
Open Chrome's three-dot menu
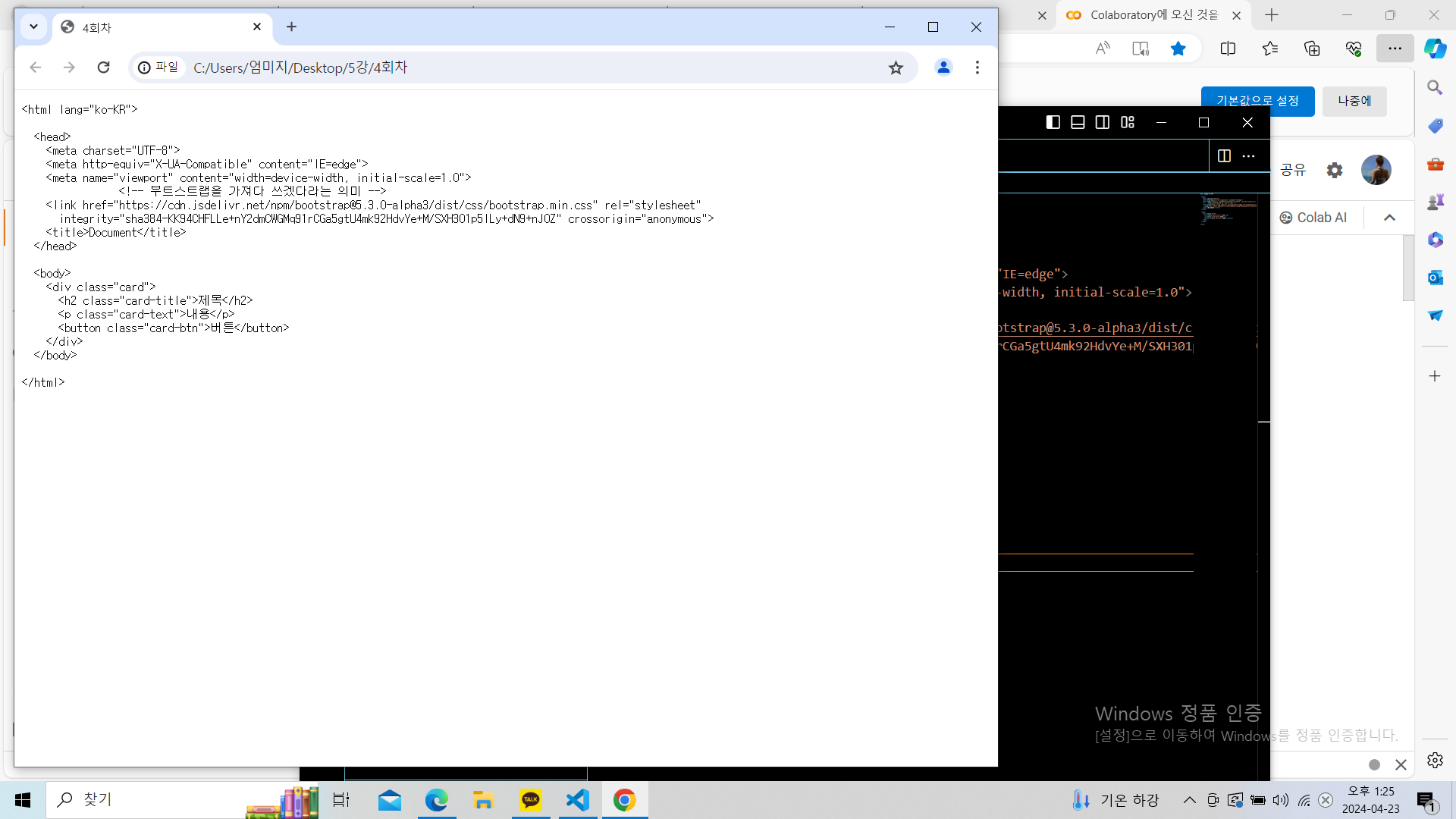click(977, 67)
